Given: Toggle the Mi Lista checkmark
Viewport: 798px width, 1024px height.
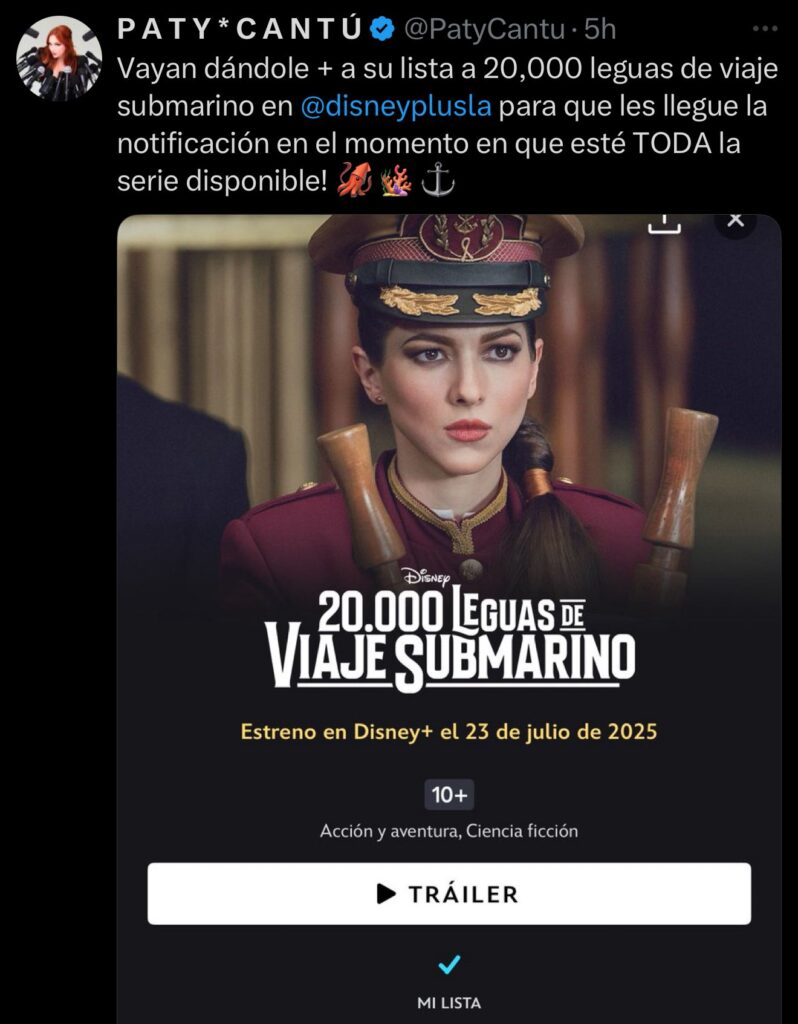Looking at the screenshot, I should tap(449, 965).
